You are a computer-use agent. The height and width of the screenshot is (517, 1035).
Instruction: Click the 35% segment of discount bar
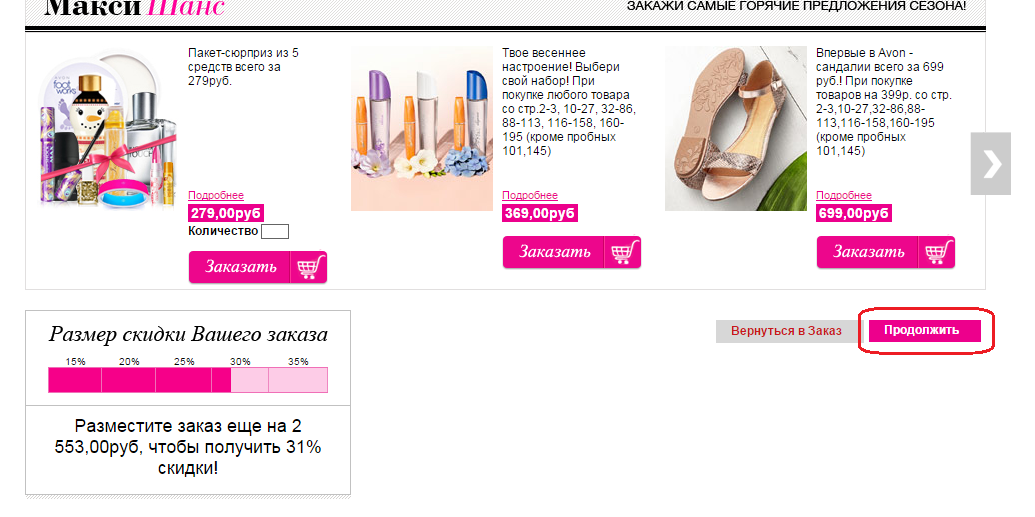coord(298,380)
